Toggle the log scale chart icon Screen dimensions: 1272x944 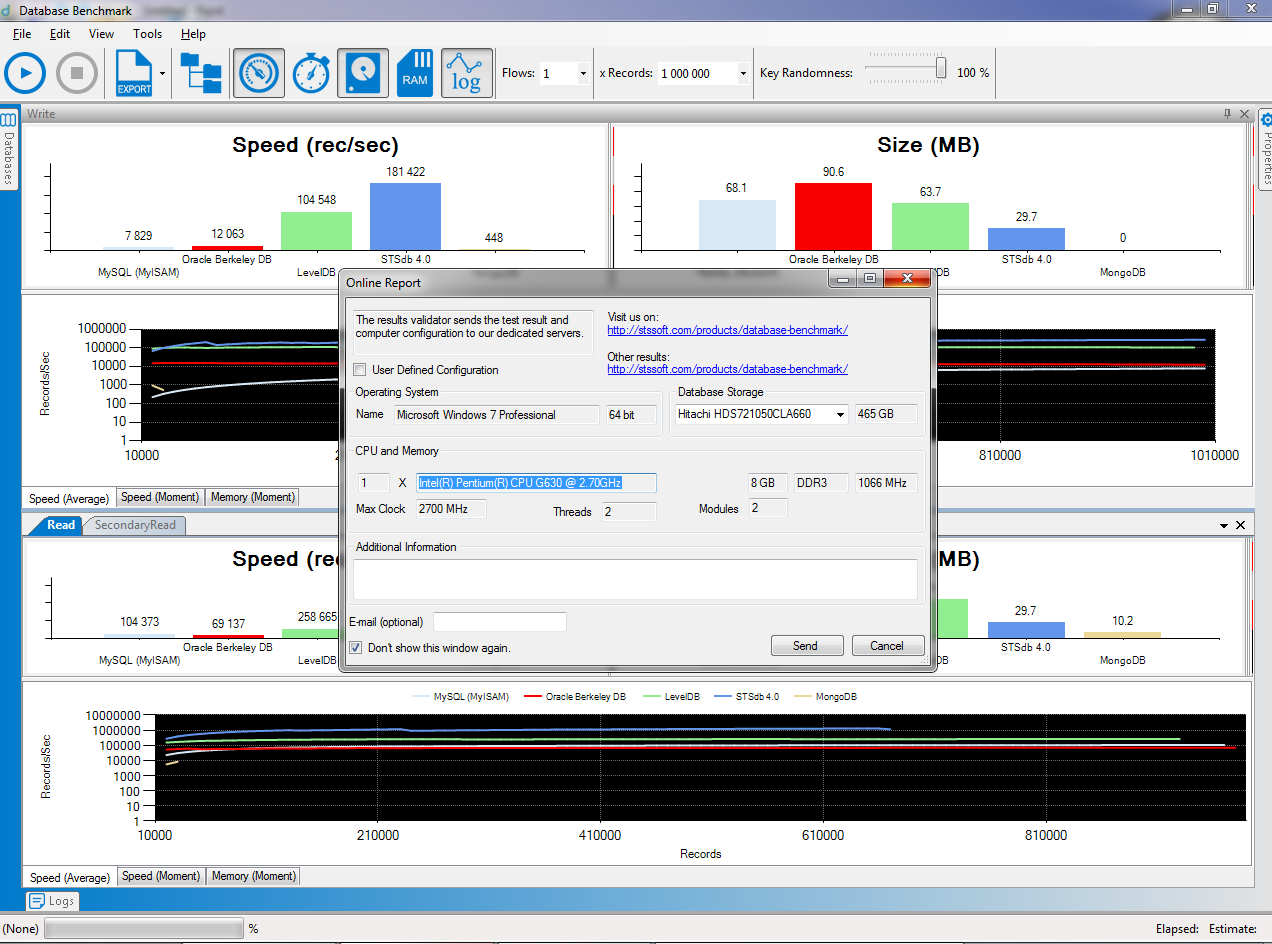[x=467, y=73]
